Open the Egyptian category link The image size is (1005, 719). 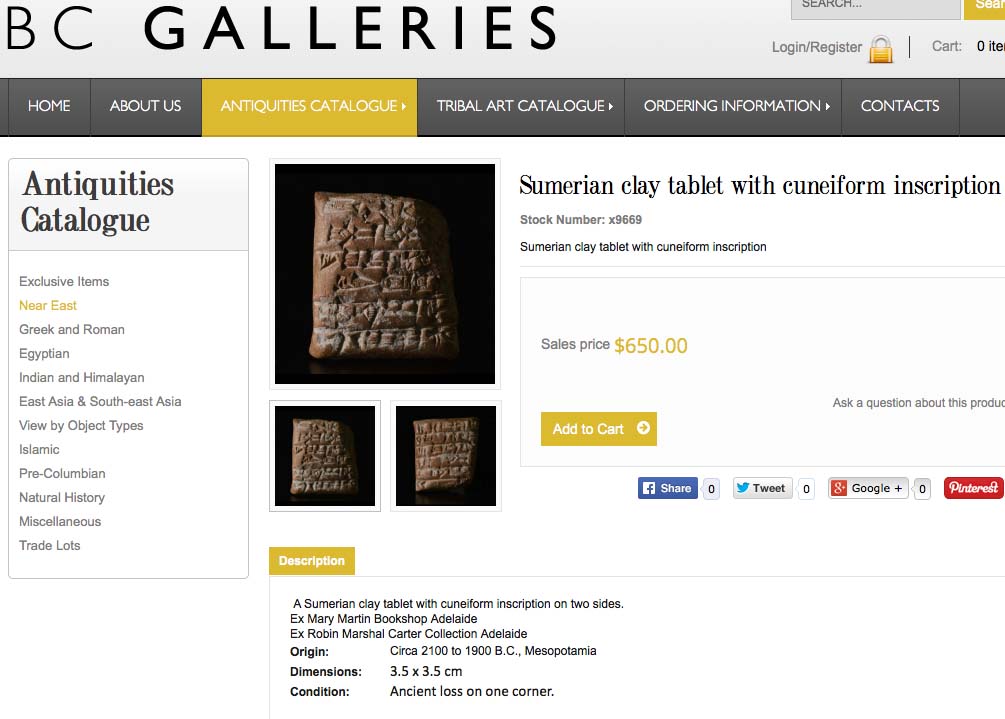(x=44, y=353)
